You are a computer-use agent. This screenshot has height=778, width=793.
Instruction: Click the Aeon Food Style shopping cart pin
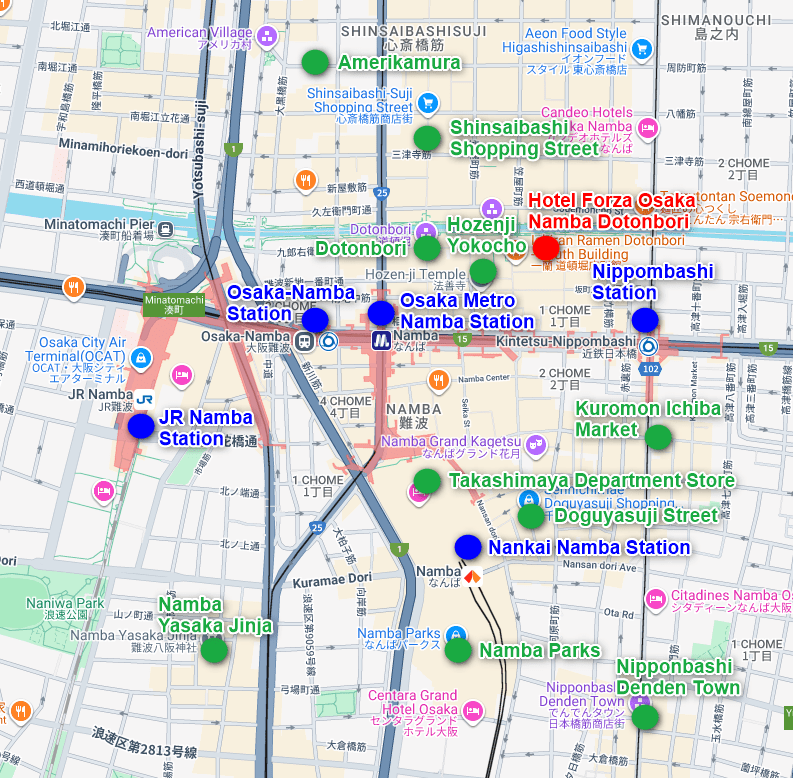pyautogui.click(x=642, y=50)
